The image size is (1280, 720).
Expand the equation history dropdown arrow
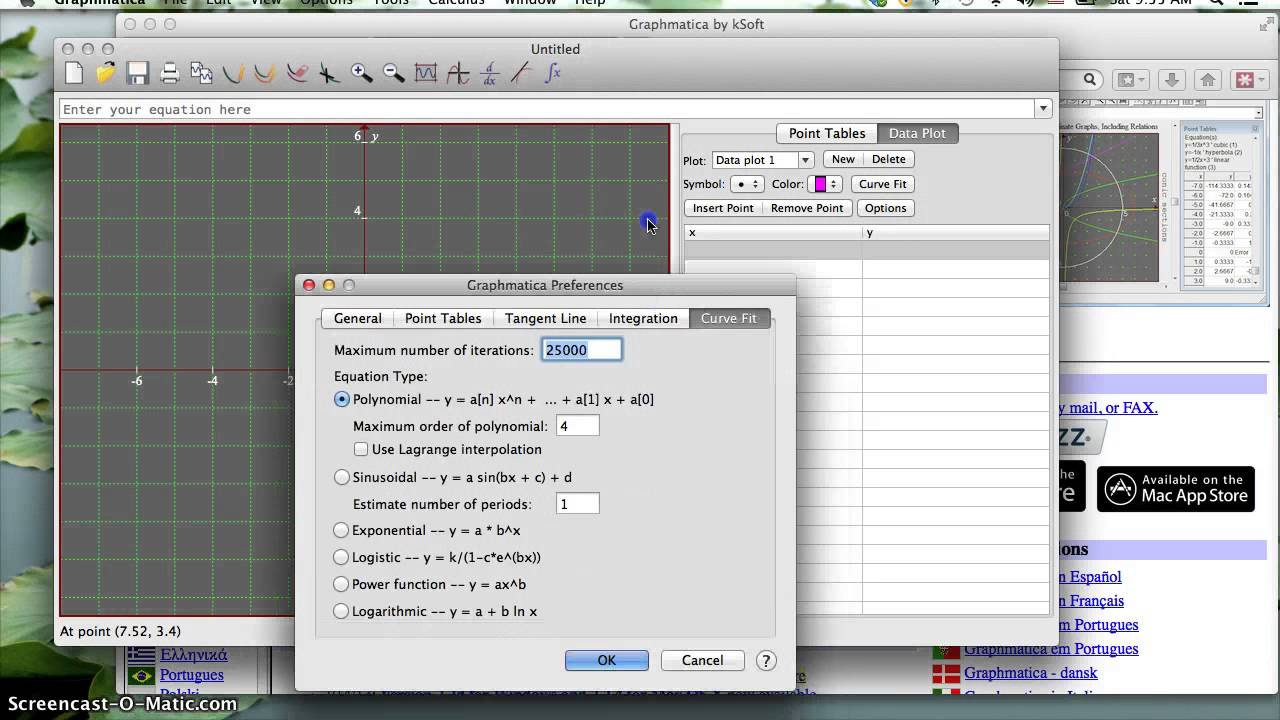[1043, 109]
